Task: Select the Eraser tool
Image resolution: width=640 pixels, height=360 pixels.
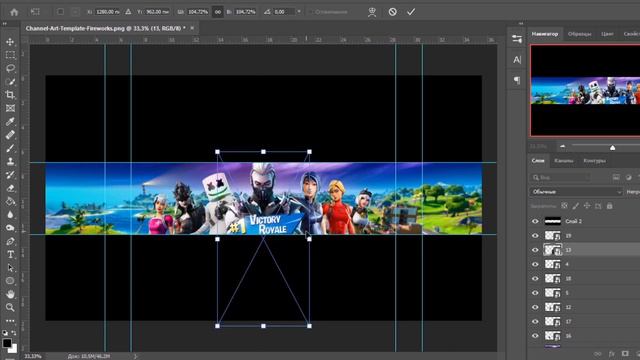Action: click(10, 188)
